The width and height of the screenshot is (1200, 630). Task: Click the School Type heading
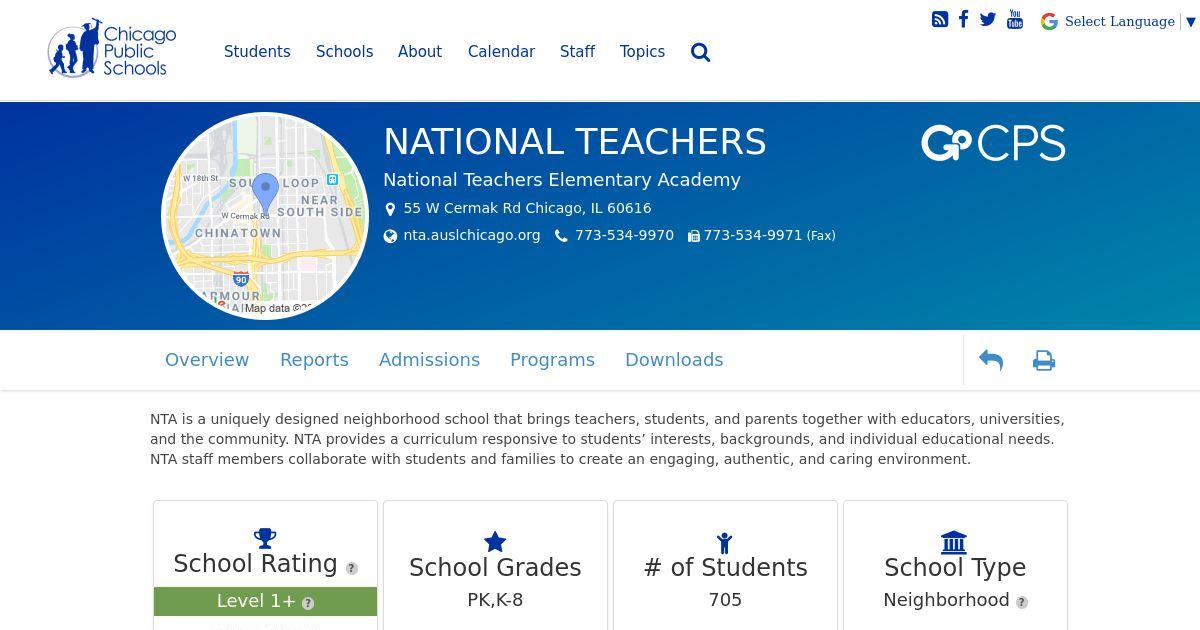[955, 567]
